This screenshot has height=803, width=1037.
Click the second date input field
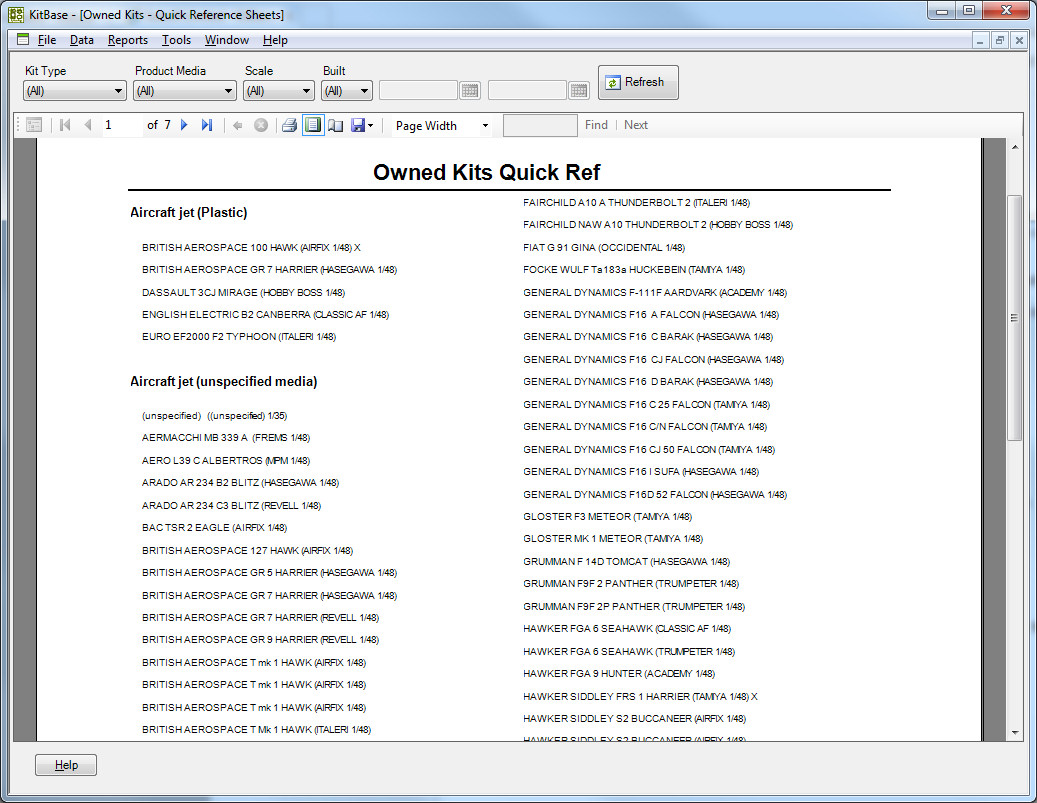pos(527,91)
